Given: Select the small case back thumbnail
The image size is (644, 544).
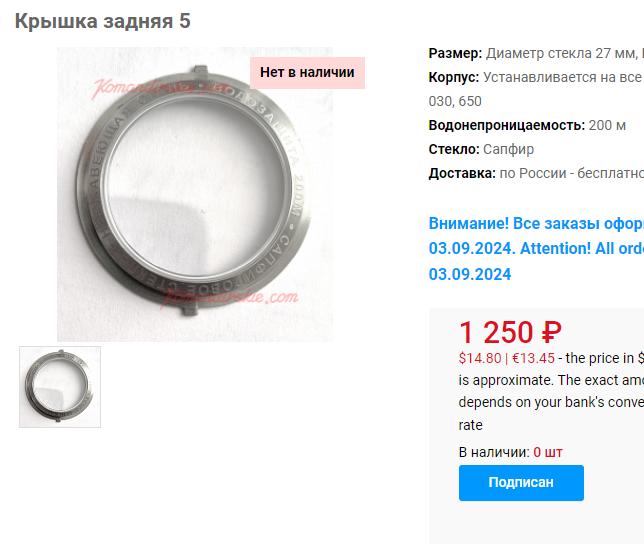Looking at the screenshot, I should [x=60, y=387].
